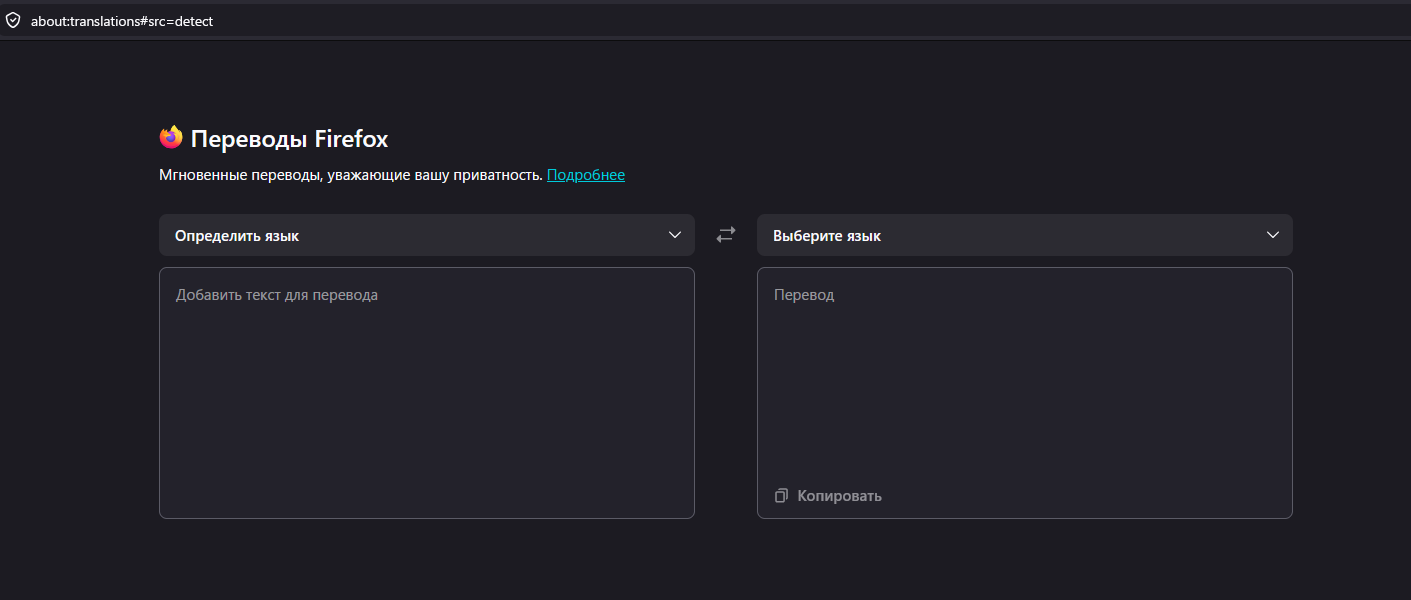This screenshot has width=1411, height=600.
Task: Open the Определить язык source dropdown
Action: pos(427,235)
